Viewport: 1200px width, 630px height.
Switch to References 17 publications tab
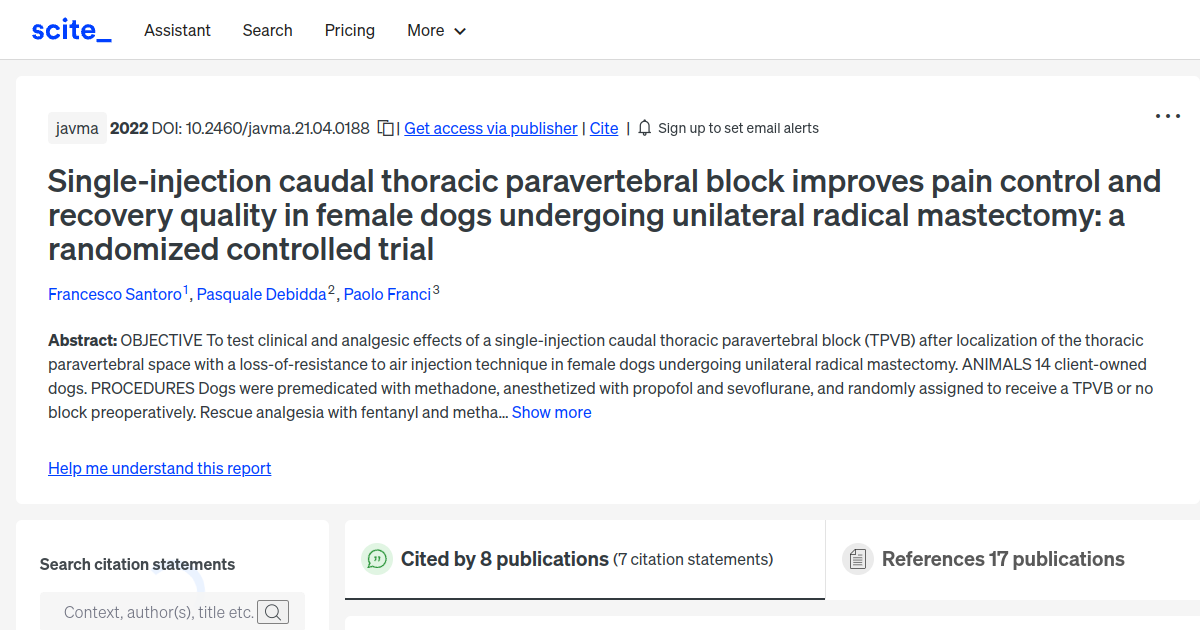click(1002, 559)
